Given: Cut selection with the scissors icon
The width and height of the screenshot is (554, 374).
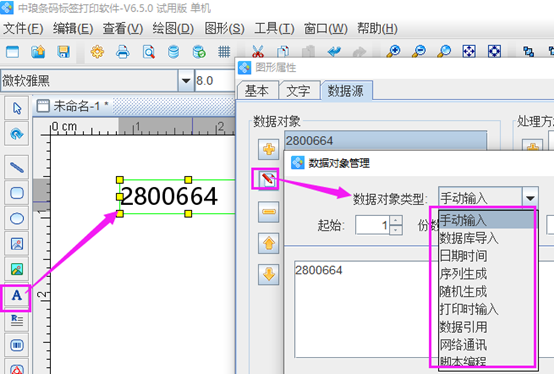Looking at the screenshot, I should [x=258, y=52].
